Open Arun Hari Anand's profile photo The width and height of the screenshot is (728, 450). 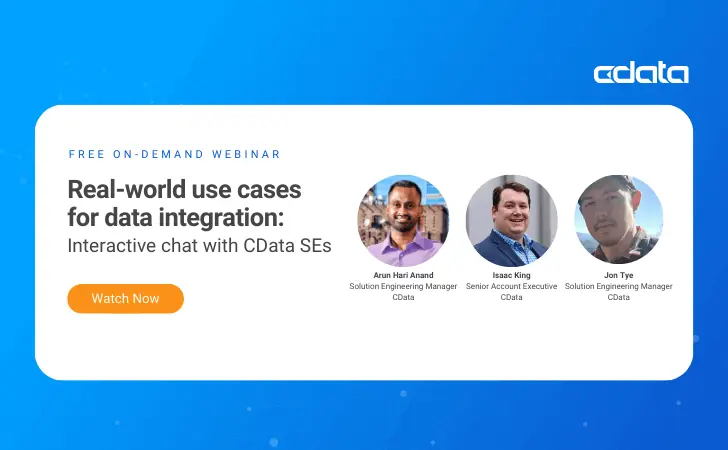[403, 220]
